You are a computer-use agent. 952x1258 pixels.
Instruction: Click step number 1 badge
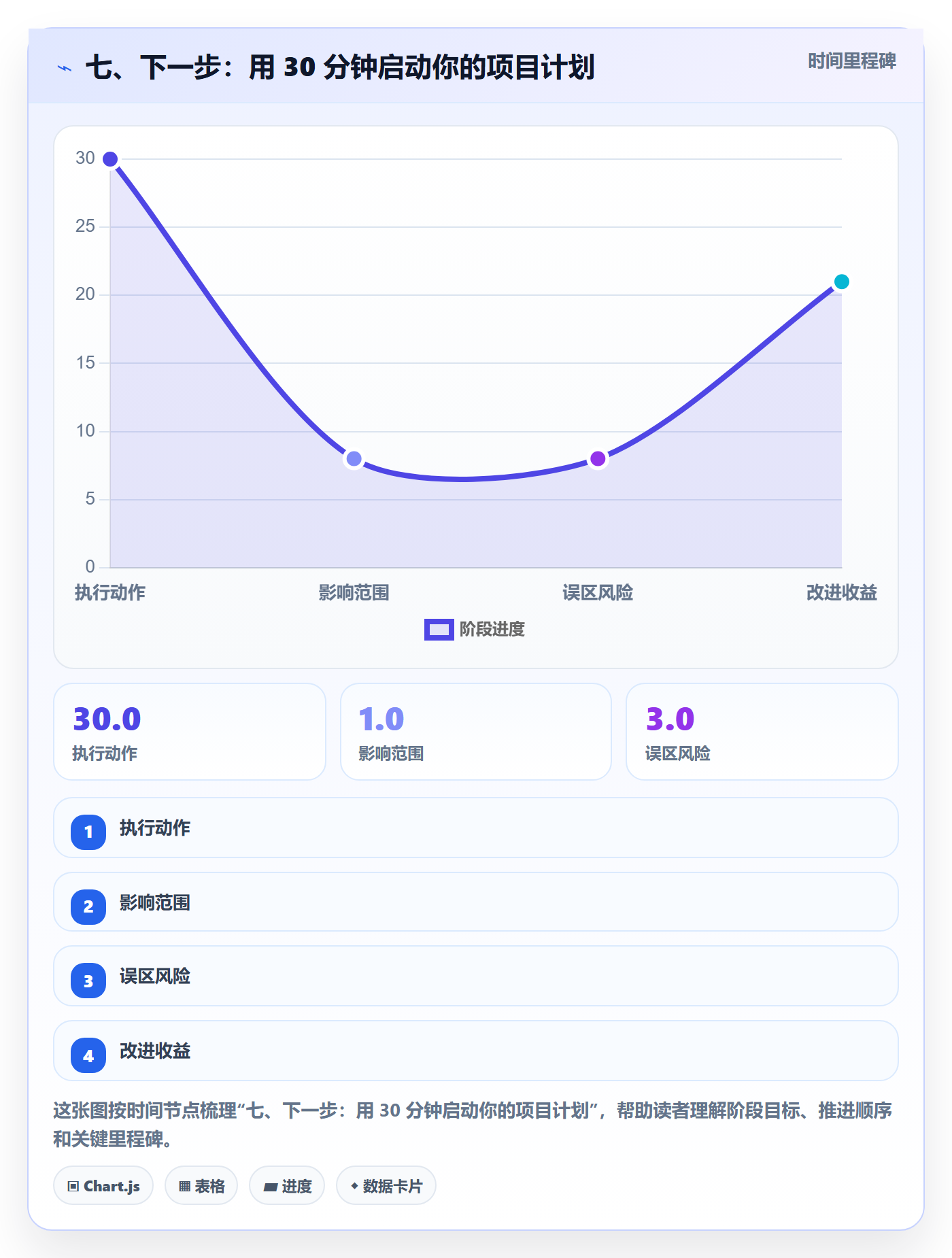point(88,832)
